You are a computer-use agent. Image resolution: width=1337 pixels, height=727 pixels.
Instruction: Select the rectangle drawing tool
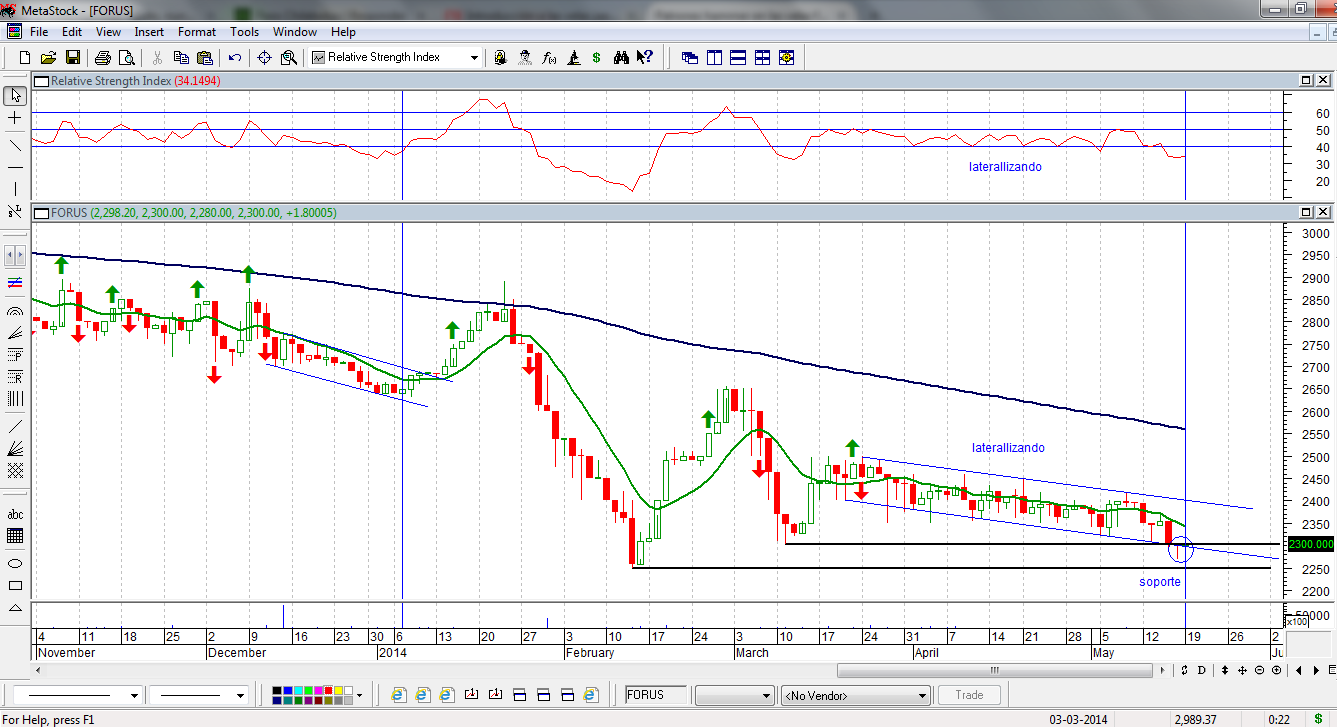[15, 586]
